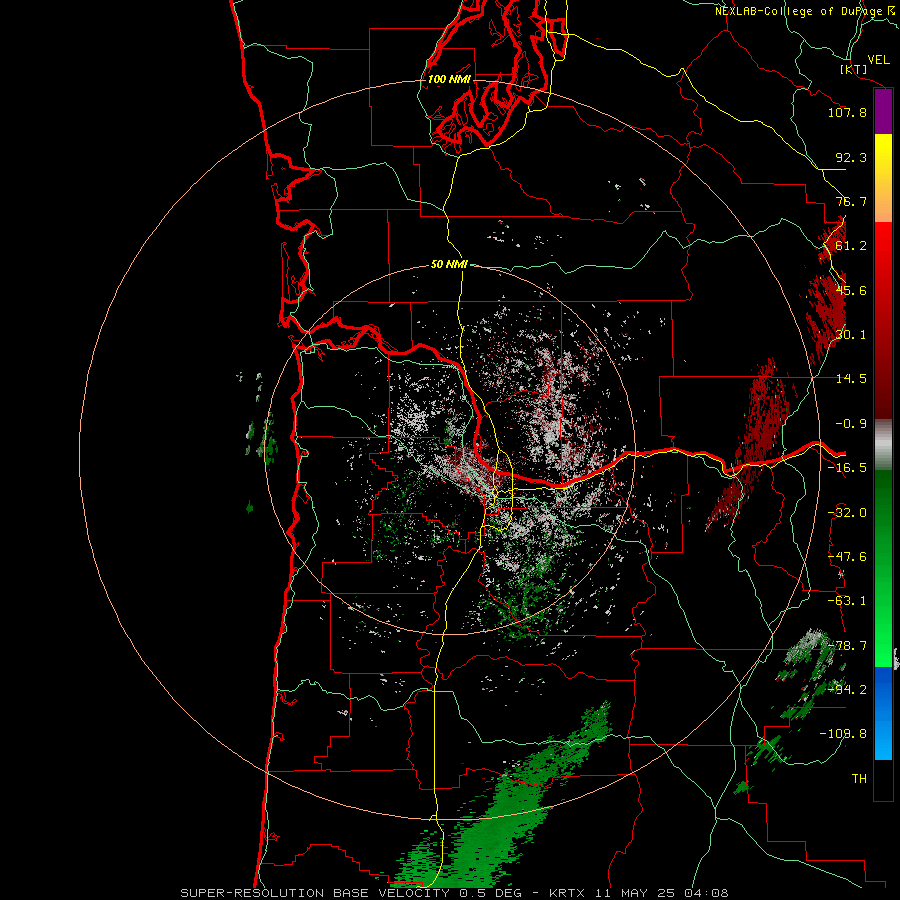Click the gray segment of the color bar
The height and width of the screenshot is (900, 900).
pos(883,444)
